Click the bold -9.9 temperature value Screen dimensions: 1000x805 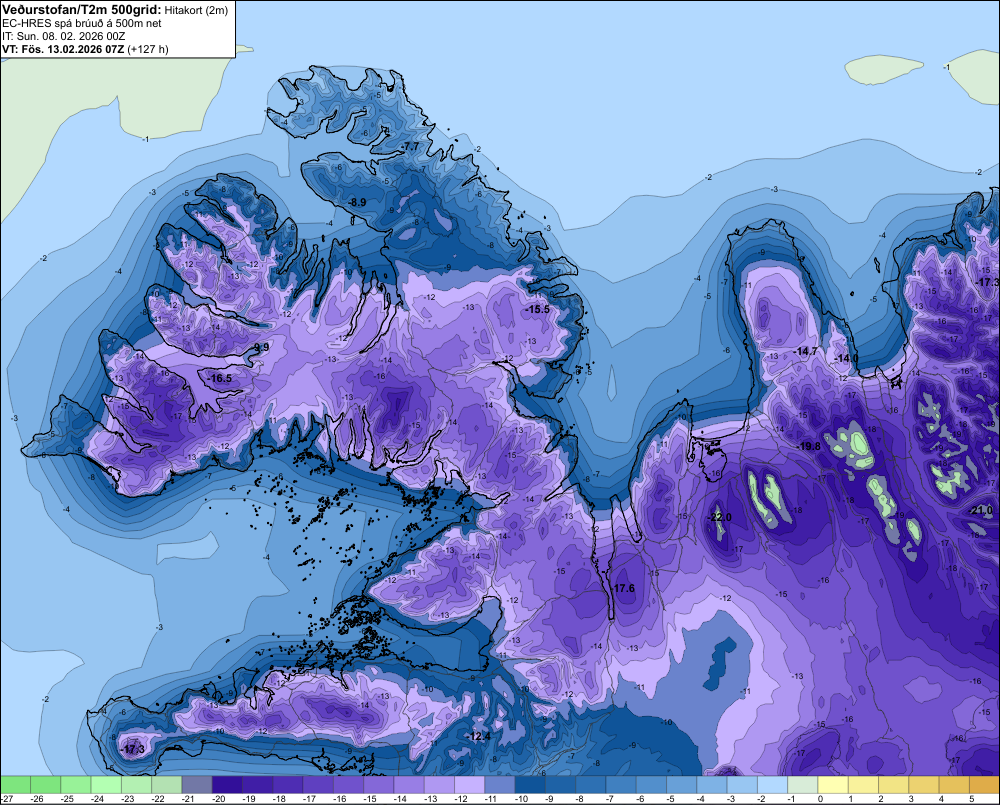coord(261,347)
